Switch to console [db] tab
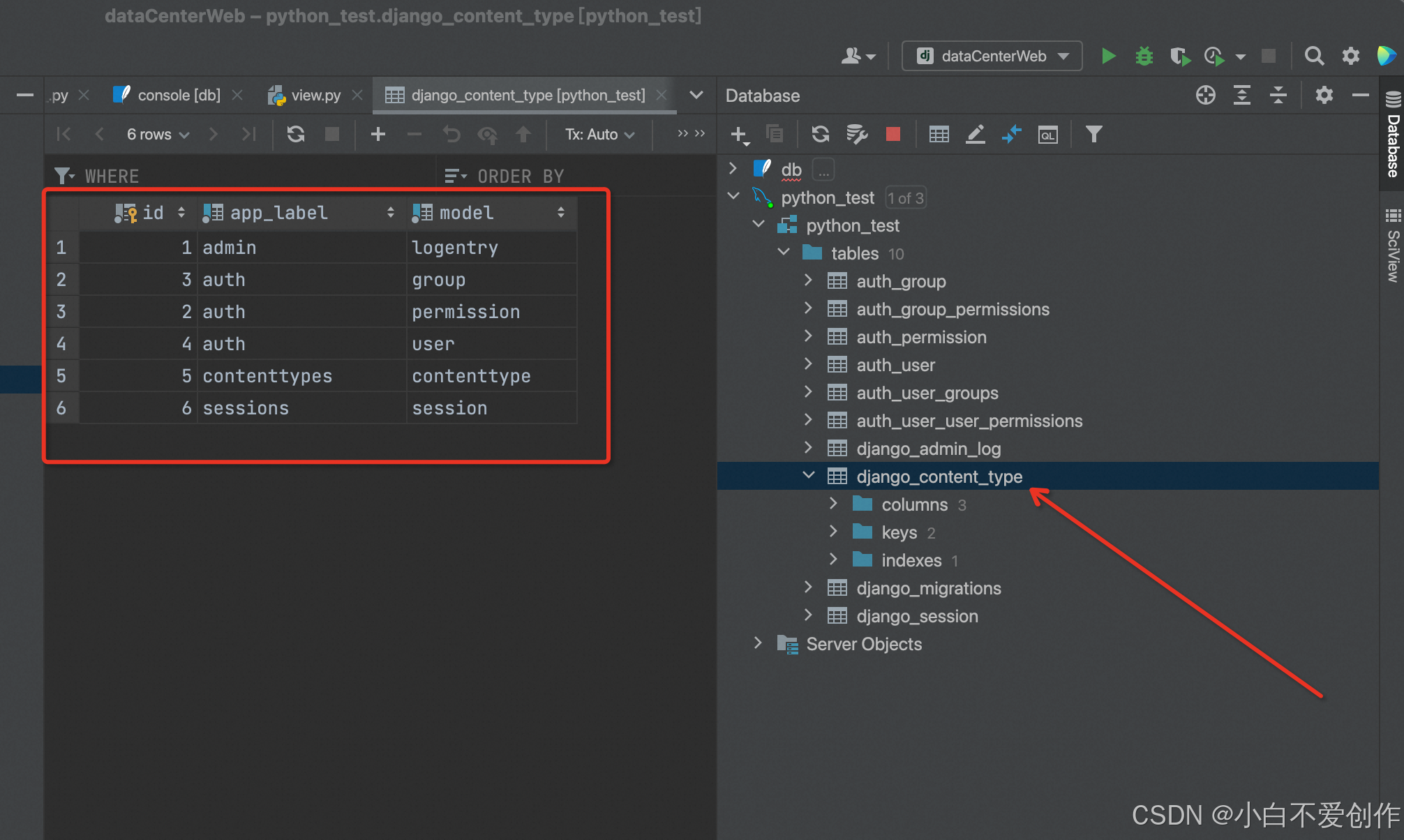The height and width of the screenshot is (840, 1404). point(178,95)
